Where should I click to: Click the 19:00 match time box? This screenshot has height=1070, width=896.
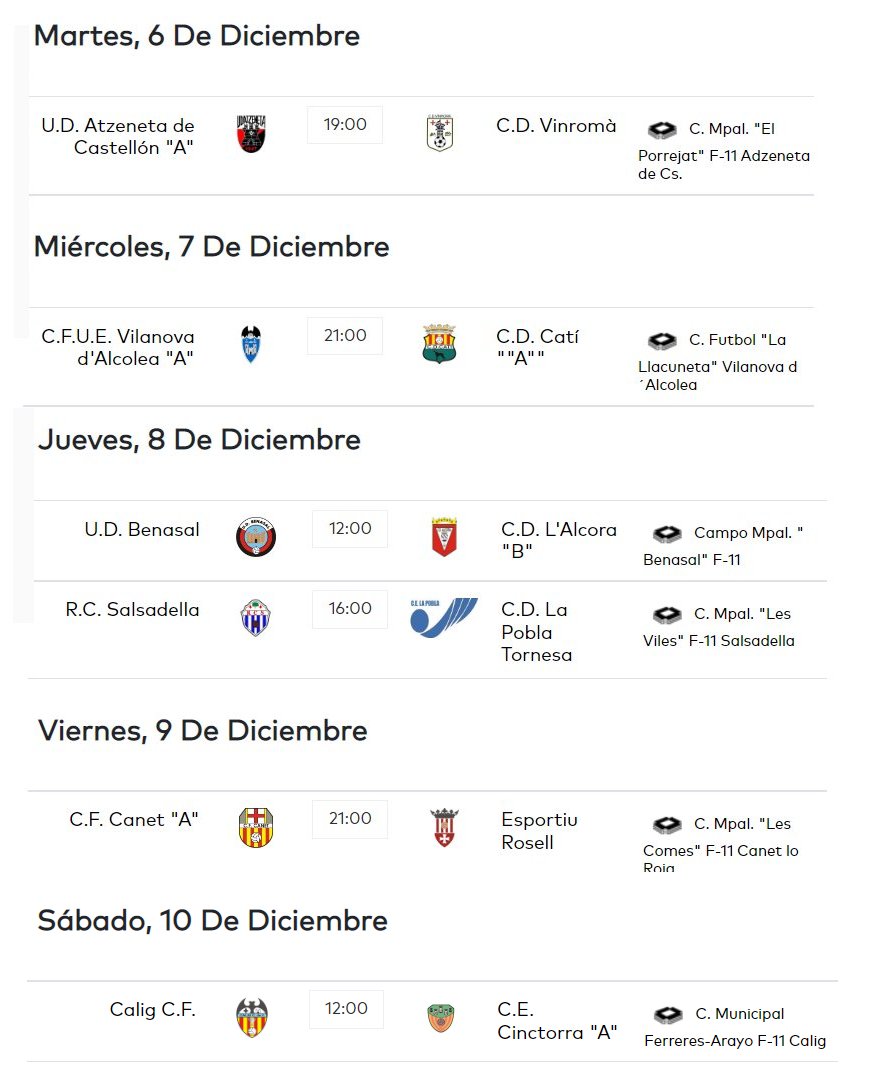pyautogui.click(x=345, y=125)
